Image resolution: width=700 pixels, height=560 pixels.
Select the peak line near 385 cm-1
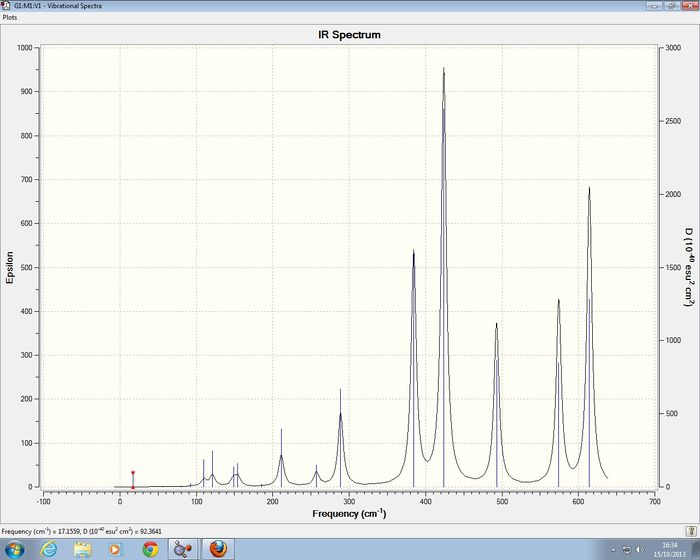coord(414,368)
